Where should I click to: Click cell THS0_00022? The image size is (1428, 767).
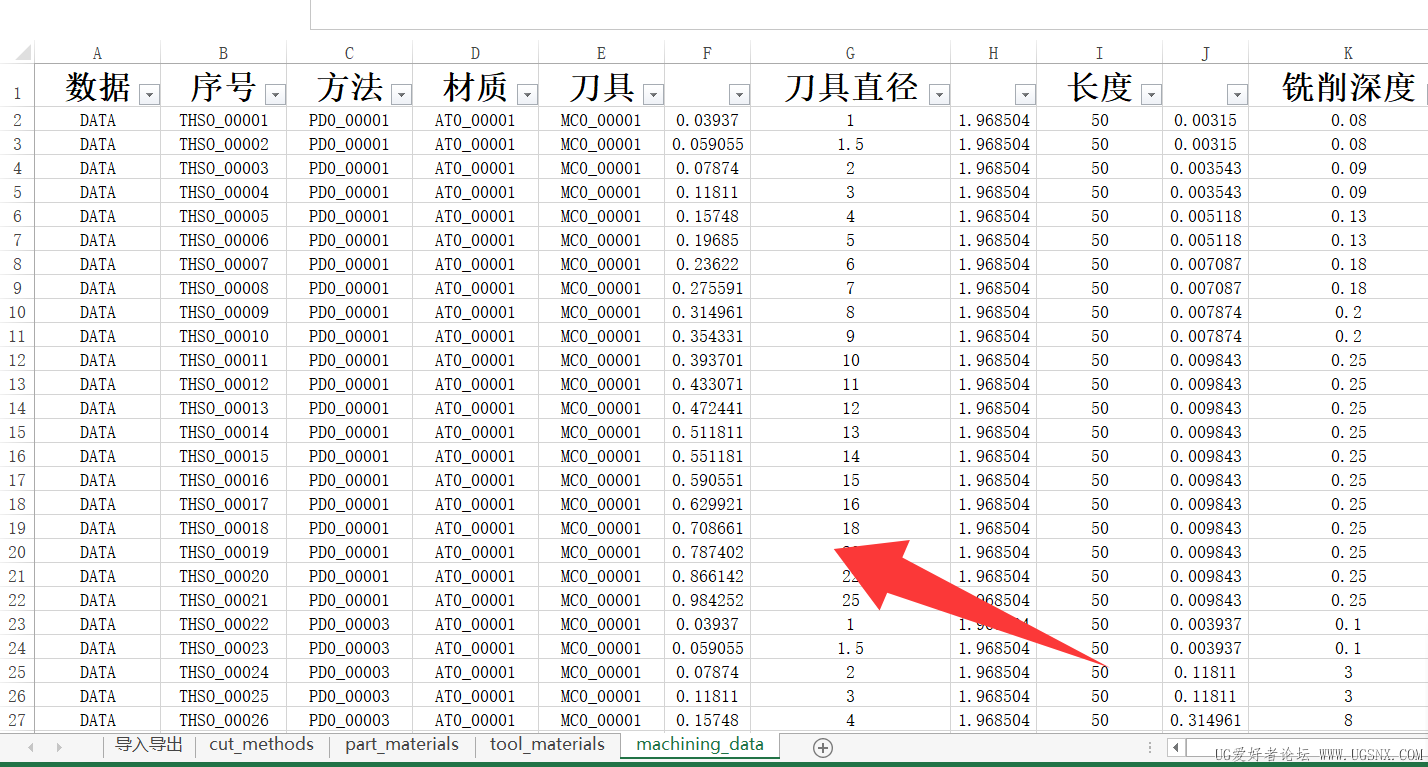pos(223,624)
